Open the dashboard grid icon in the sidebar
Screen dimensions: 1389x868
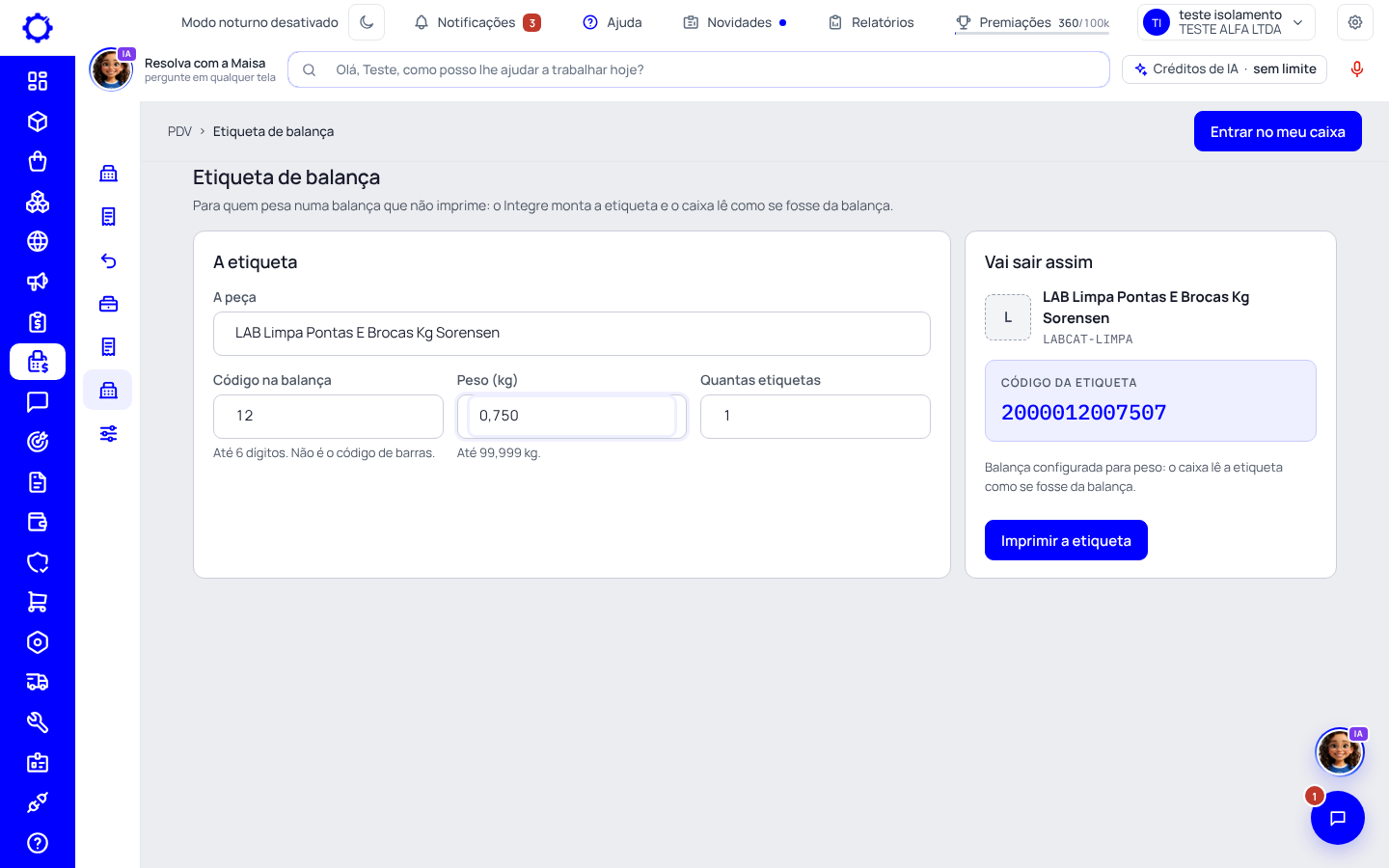click(x=38, y=81)
